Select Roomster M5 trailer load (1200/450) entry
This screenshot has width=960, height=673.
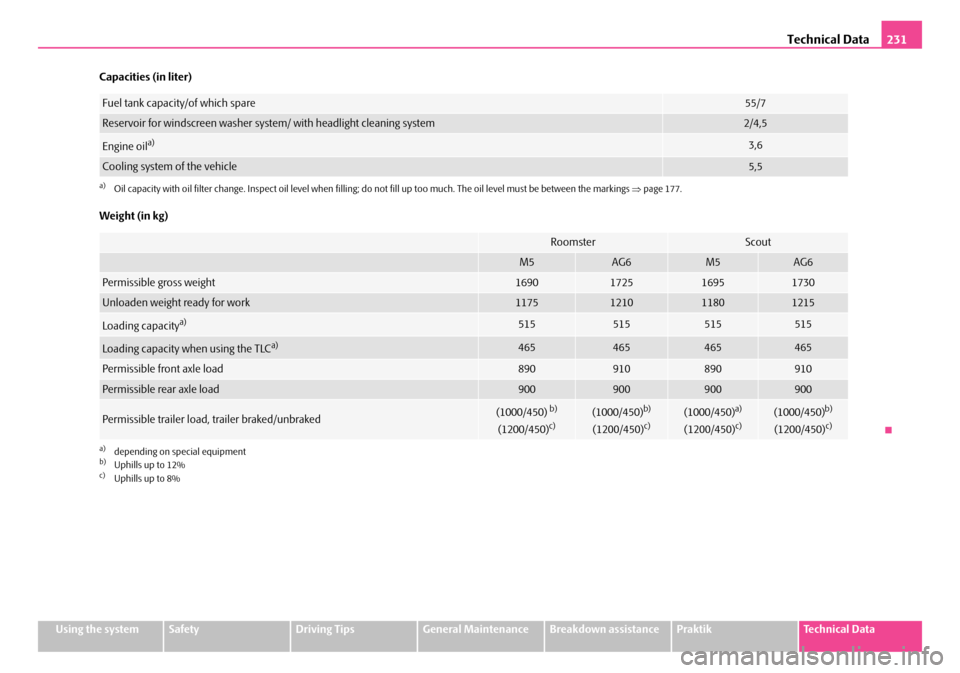(x=527, y=428)
